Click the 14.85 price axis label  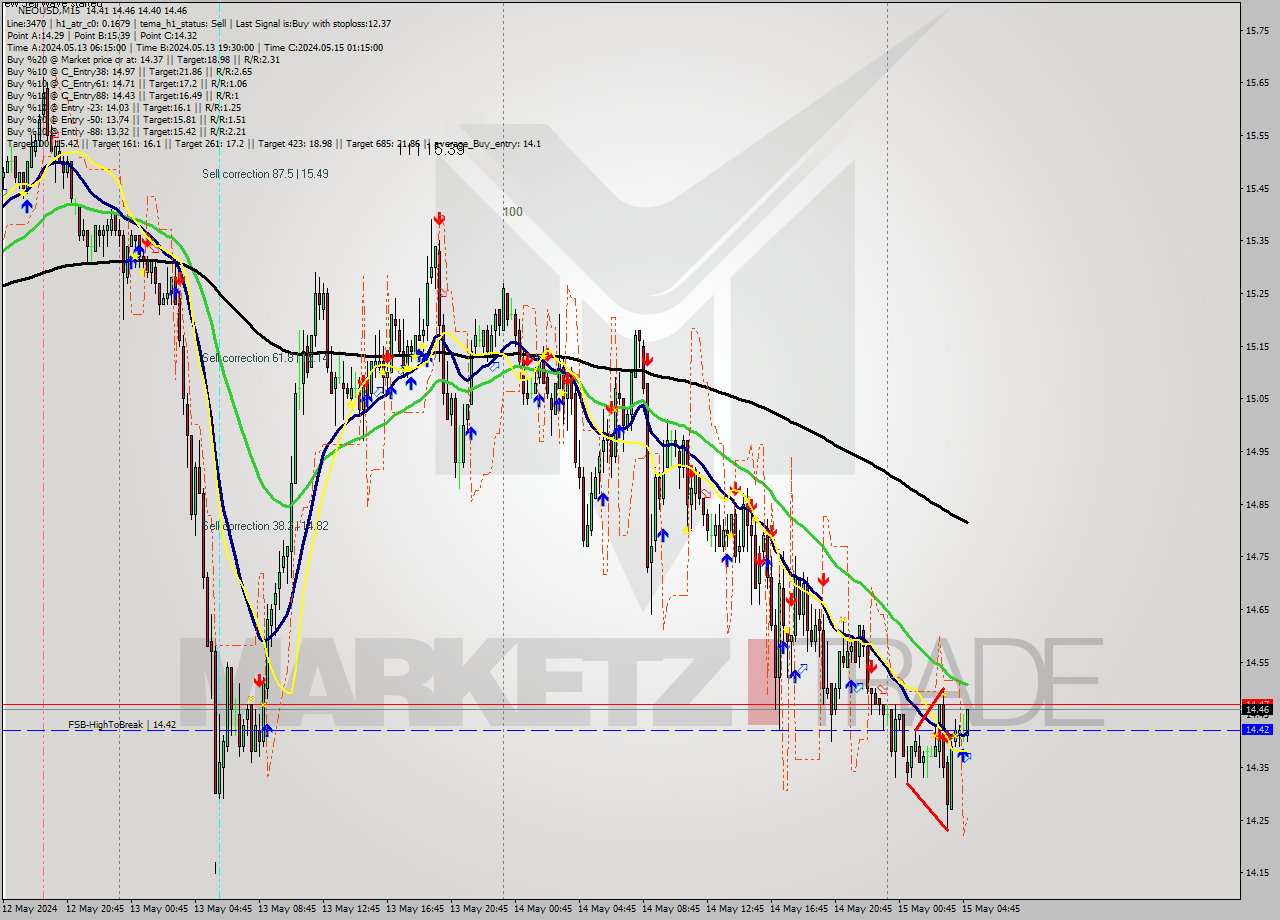pyautogui.click(x=1257, y=504)
